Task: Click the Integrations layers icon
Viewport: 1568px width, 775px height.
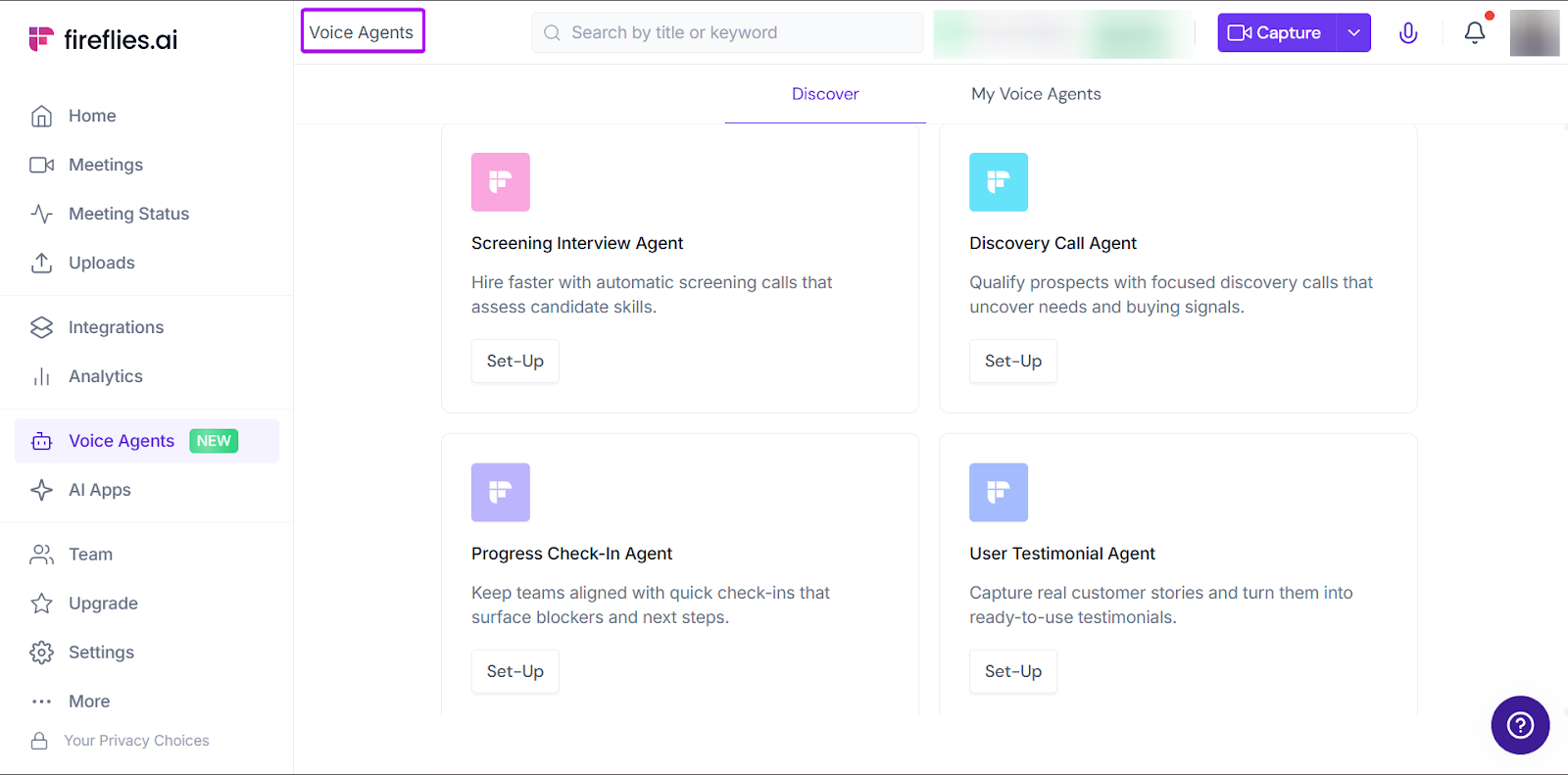Action: pyautogui.click(x=41, y=327)
